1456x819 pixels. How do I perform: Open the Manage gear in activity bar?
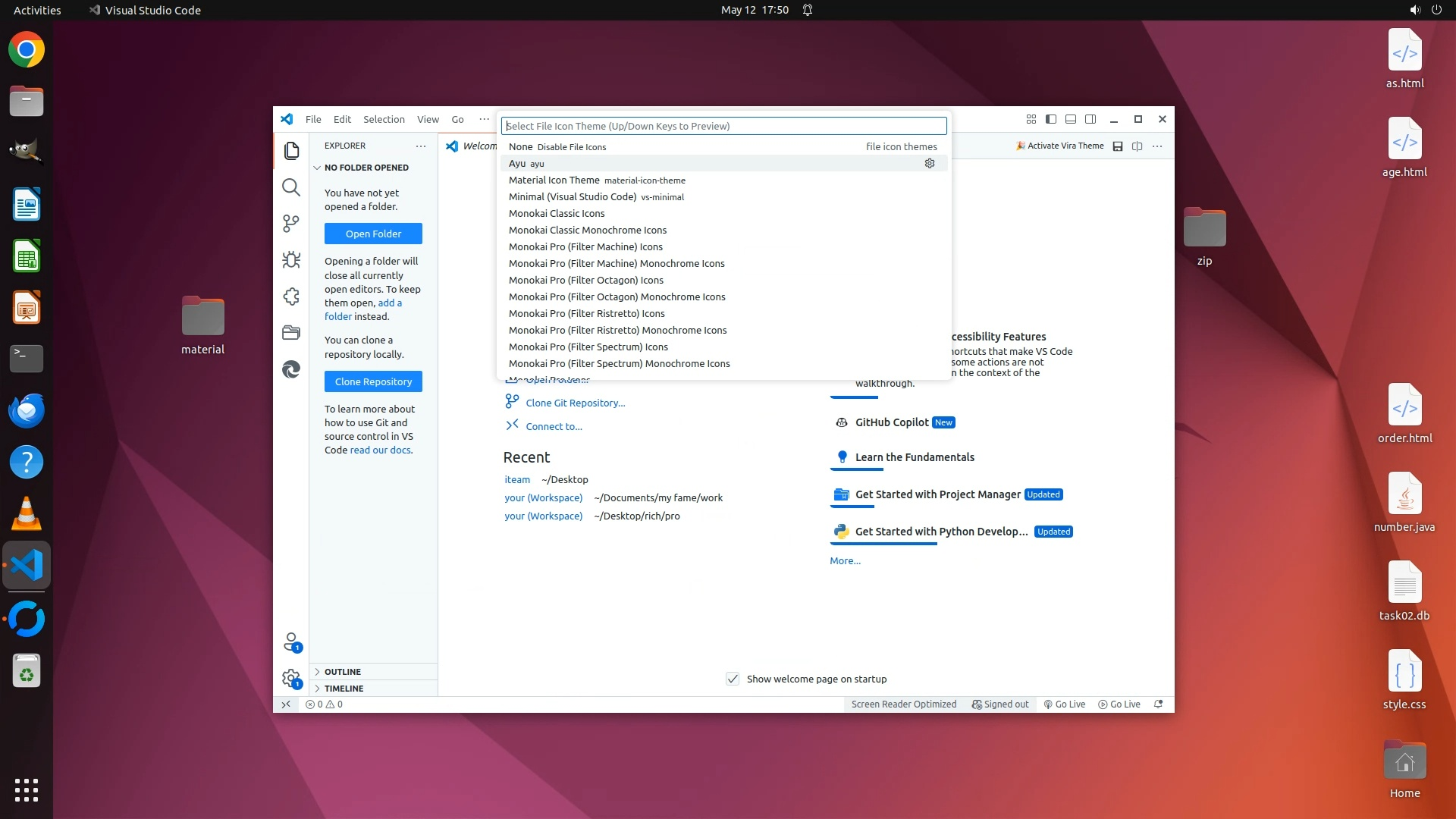(291, 678)
